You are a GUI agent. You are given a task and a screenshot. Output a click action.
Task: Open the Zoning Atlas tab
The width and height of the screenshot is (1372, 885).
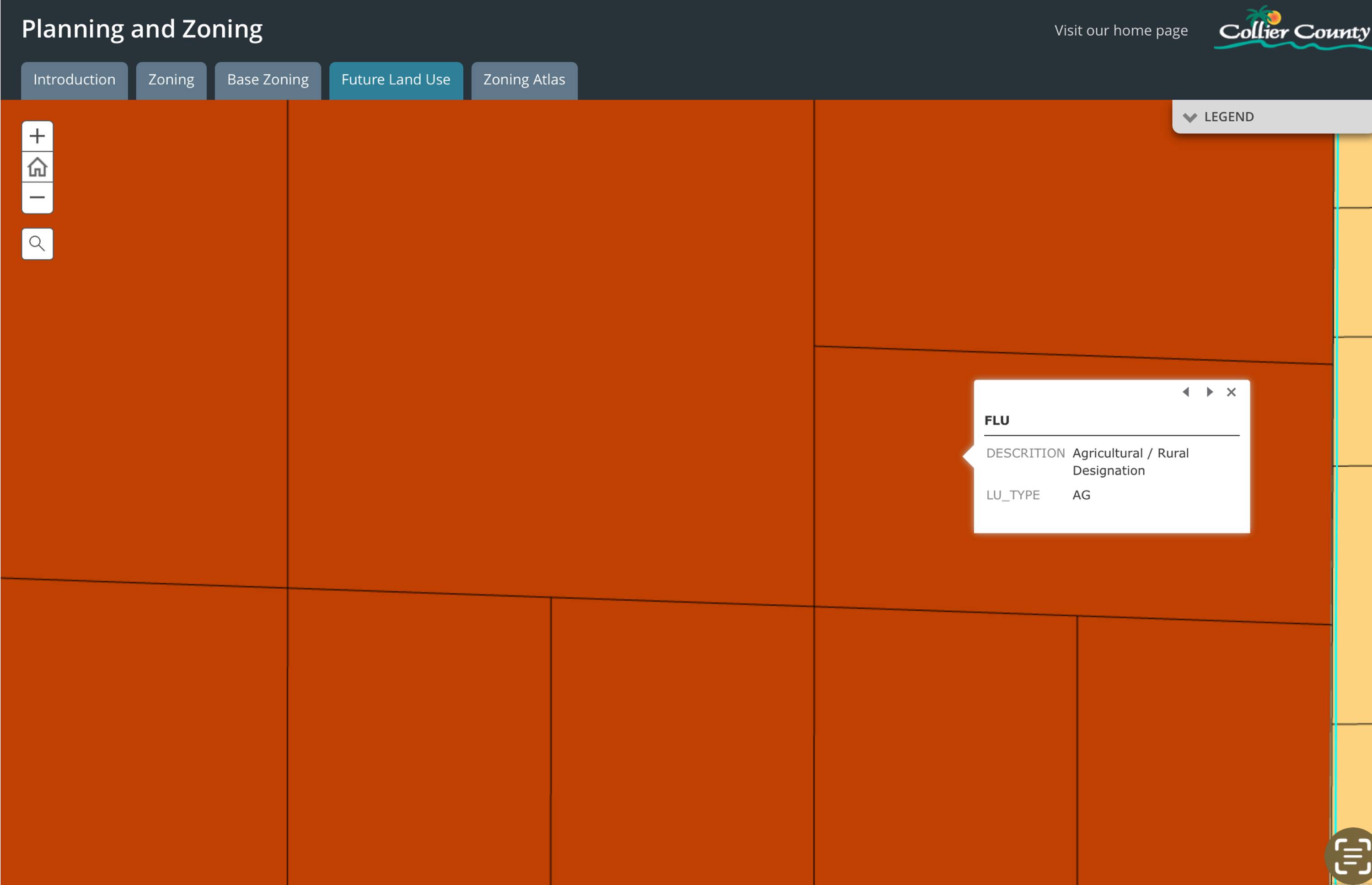click(524, 80)
